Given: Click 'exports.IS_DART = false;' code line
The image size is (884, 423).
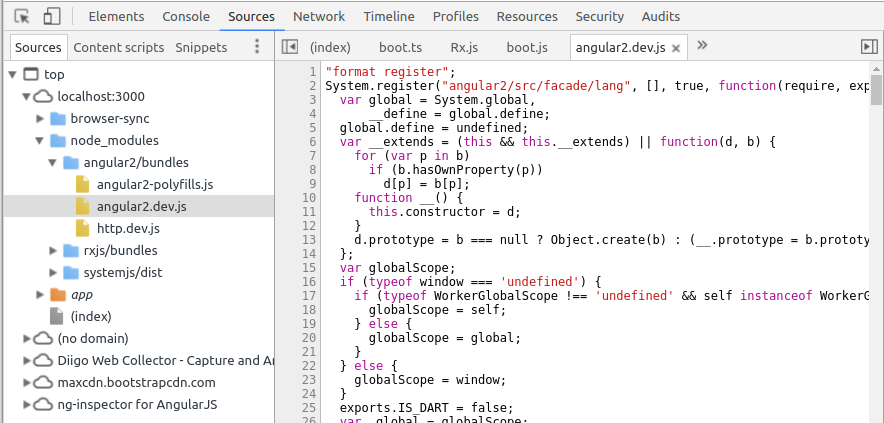Looking at the screenshot, I should (x=426, y=407).
